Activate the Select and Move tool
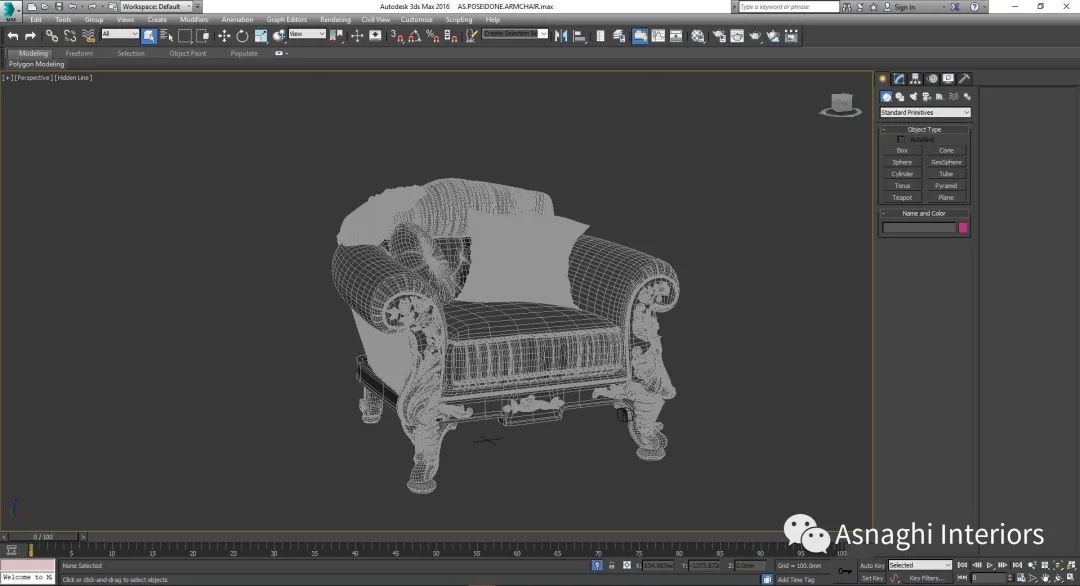The height and width of the screenshot is (586, 1080). (x=224, y=36)
